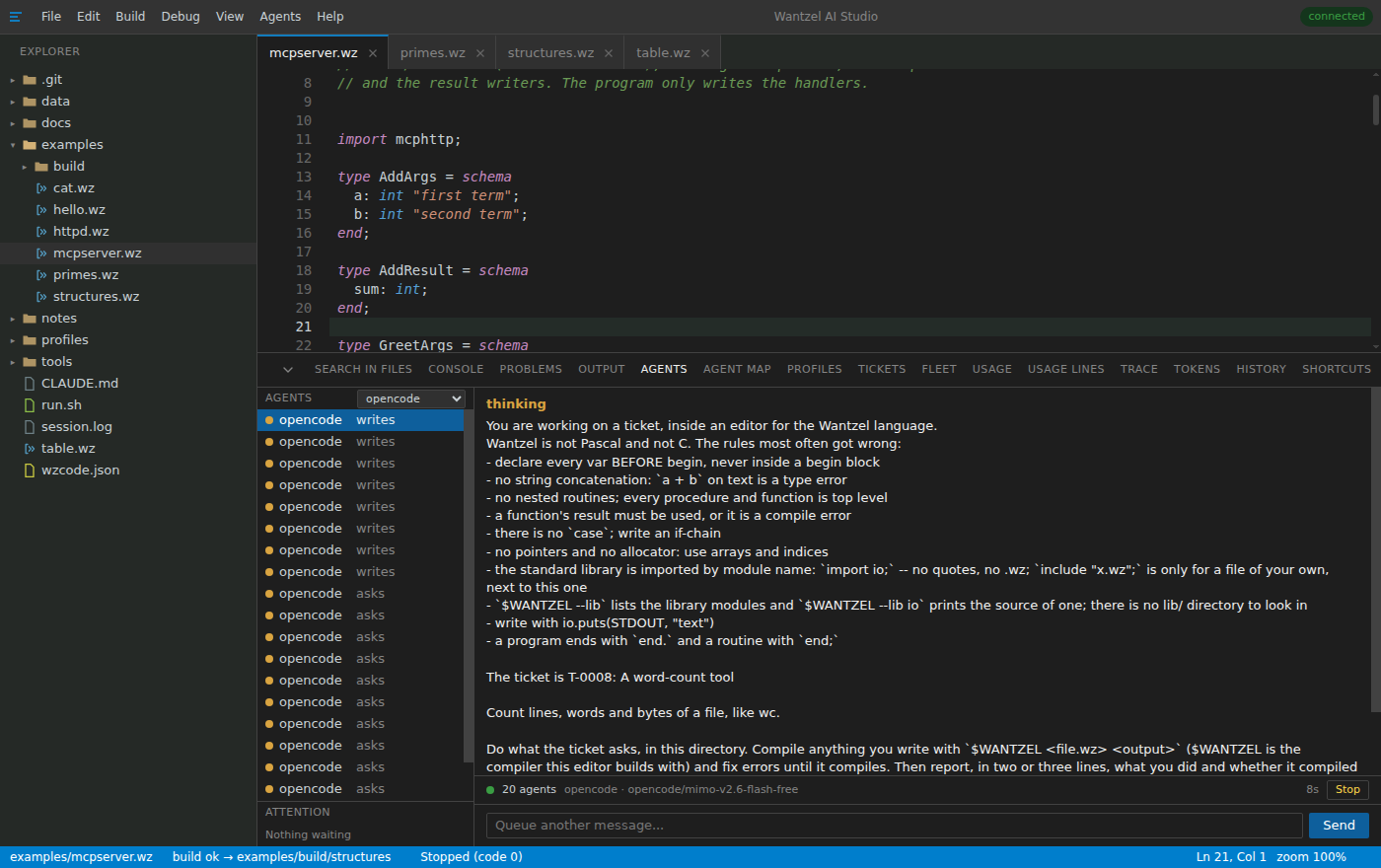Image resolution: width=1381 pixels, height=868 pixels.
Task: Open the Debug menu
Action: click(x=181, y=16)
